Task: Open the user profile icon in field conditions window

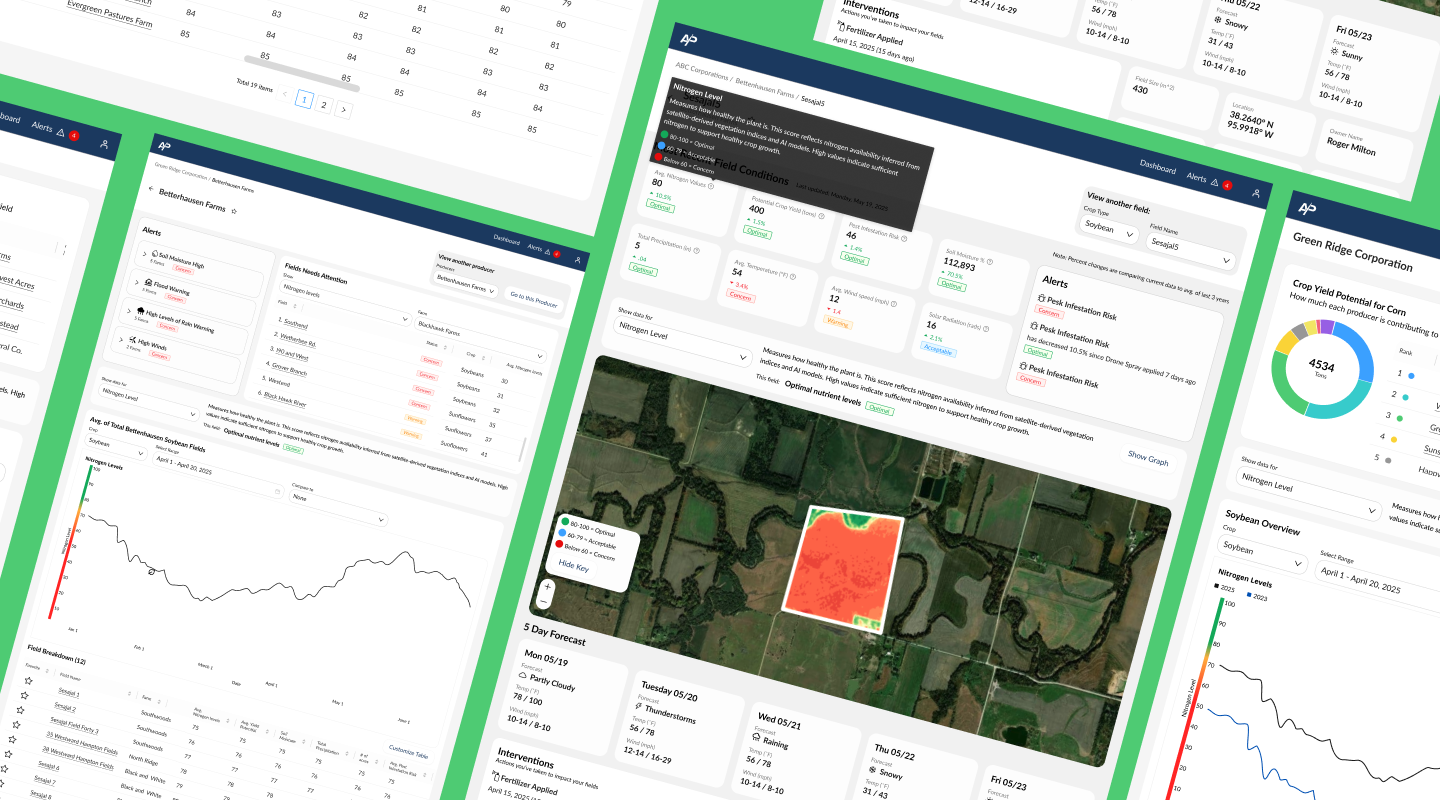Action: tap(1256, 193)
